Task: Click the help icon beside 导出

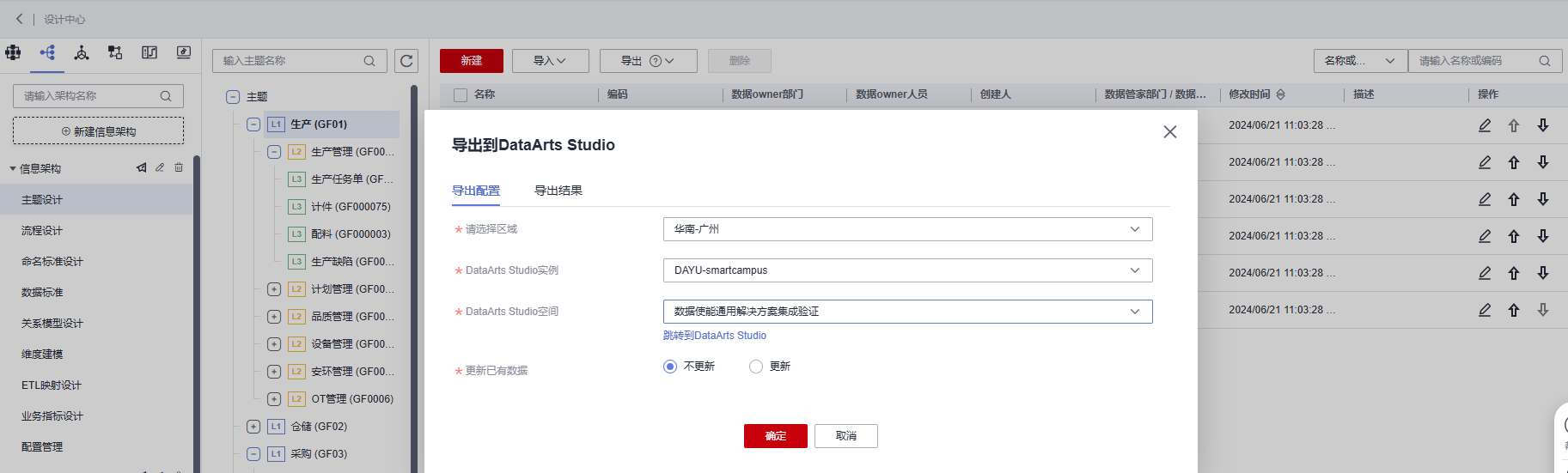Action: [656, 61]
